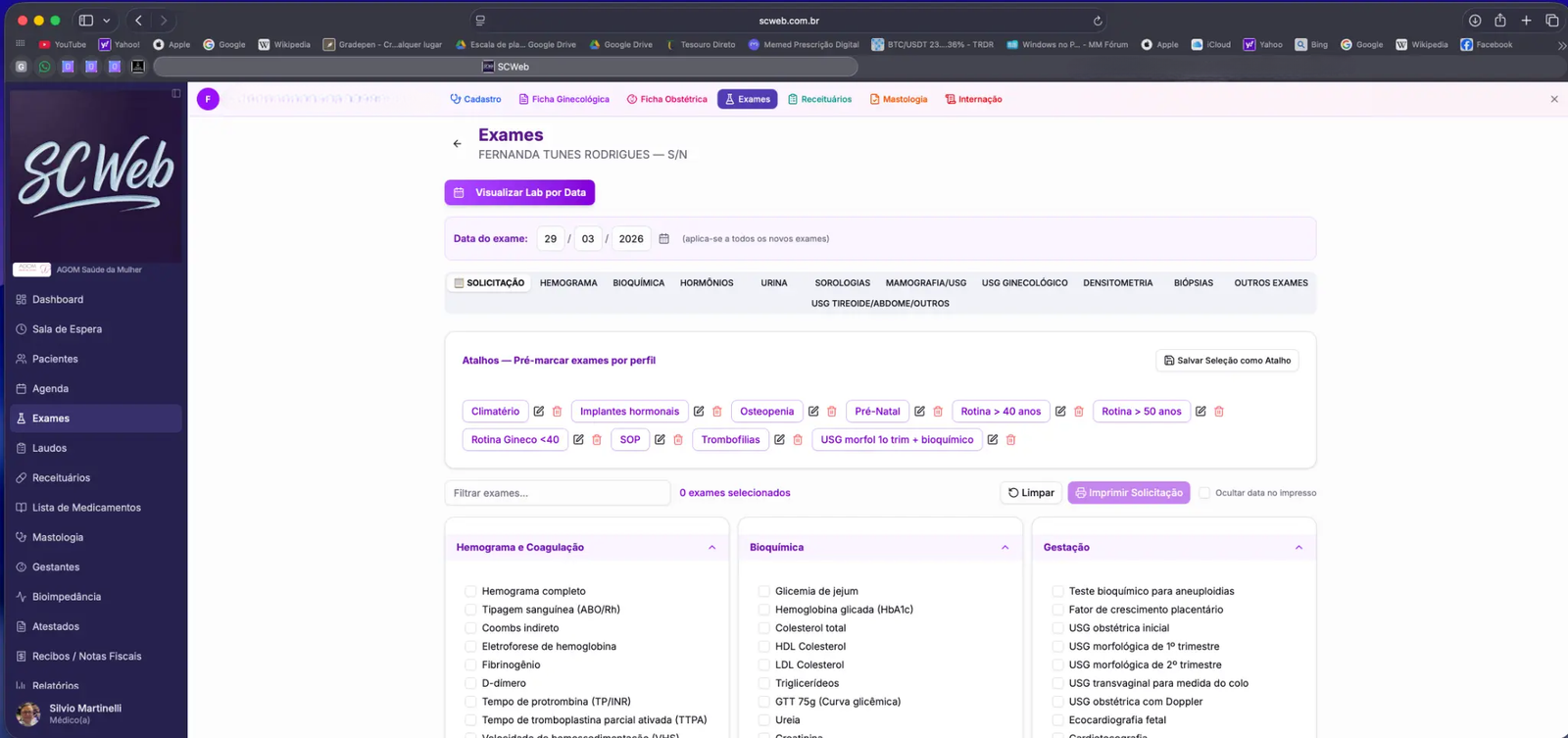Check Ecocardiografia fetal
The width and height of the screenshot is (1568, 738).
point(1057,720)
